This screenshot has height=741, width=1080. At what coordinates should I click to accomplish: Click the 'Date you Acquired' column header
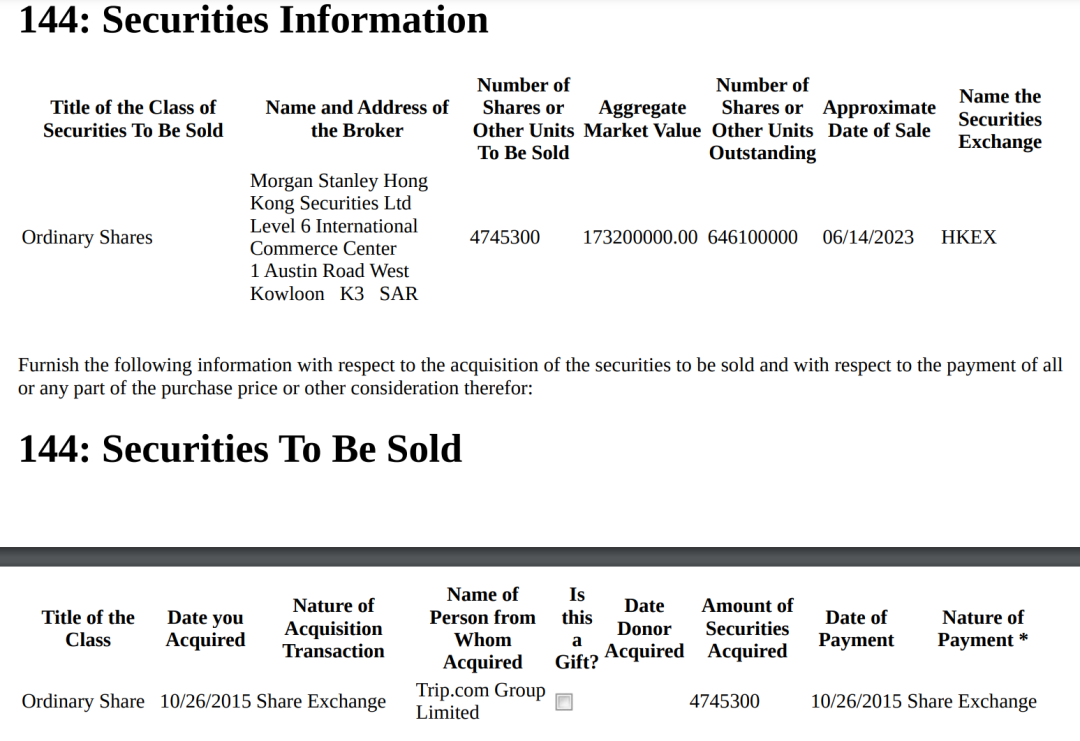(x=205, y=628)
